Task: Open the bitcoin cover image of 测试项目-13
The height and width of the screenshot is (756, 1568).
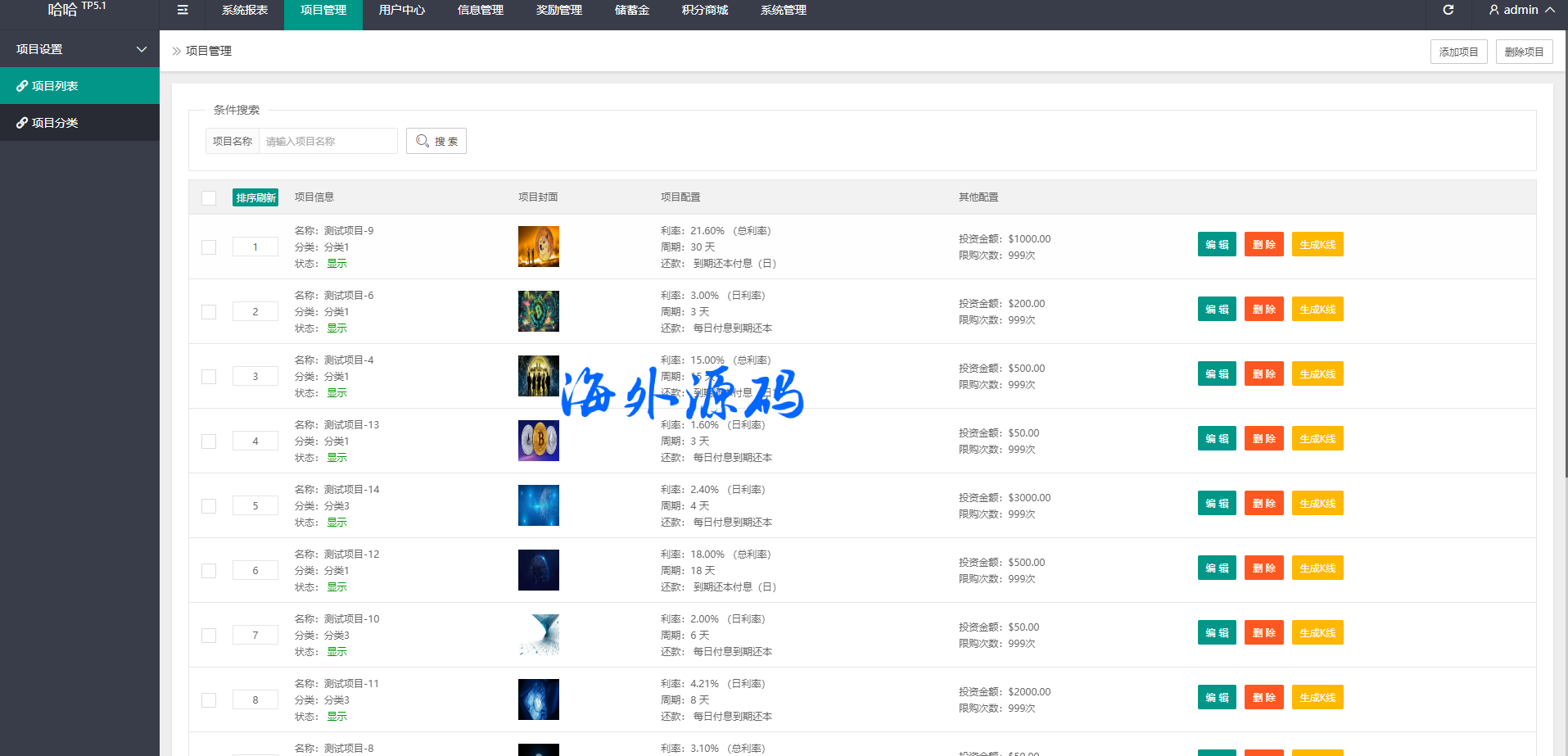Action: pos(538,441)
